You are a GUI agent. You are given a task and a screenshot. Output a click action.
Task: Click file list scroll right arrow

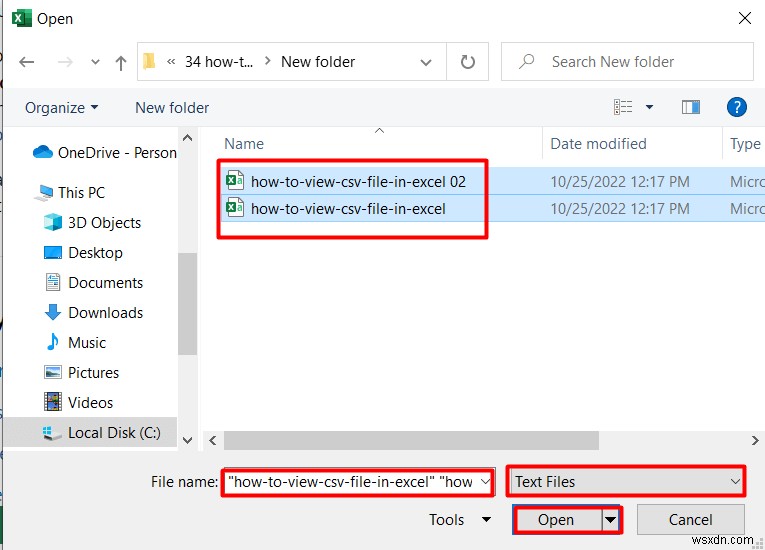(755, 441)
